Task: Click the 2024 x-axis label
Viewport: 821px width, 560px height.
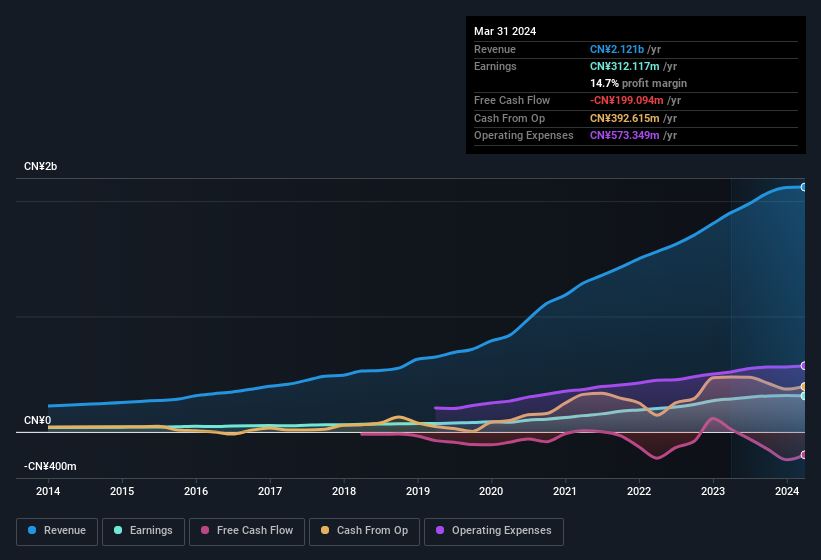Action: (x=787, y=491)
